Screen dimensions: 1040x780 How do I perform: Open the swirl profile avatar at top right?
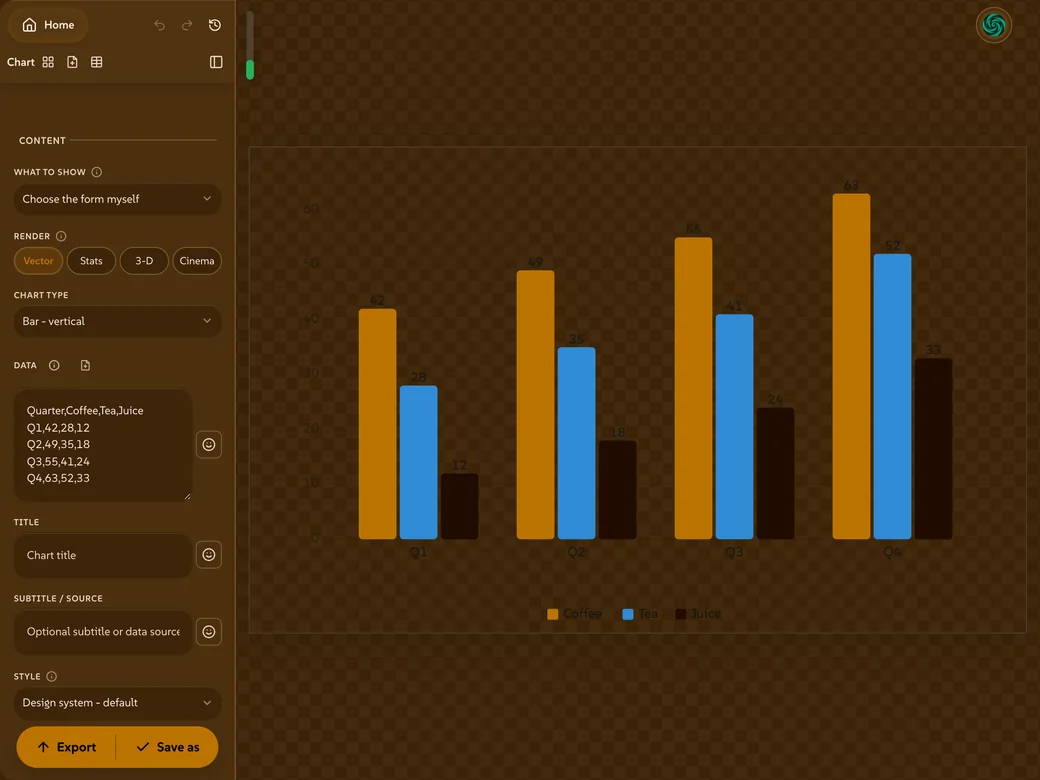[994, 25]
